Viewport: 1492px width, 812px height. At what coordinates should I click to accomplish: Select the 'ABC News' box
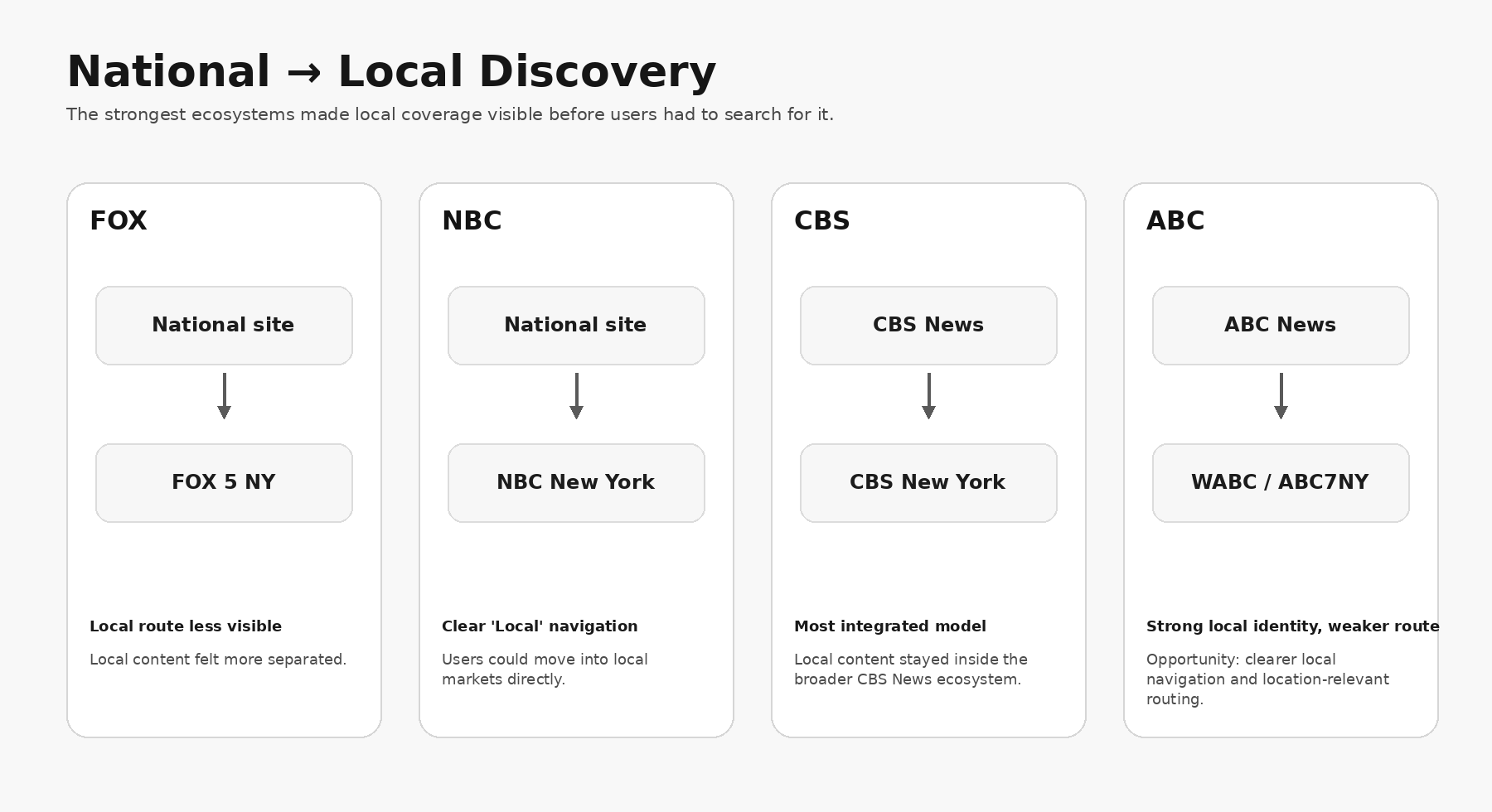(1281, 326)
